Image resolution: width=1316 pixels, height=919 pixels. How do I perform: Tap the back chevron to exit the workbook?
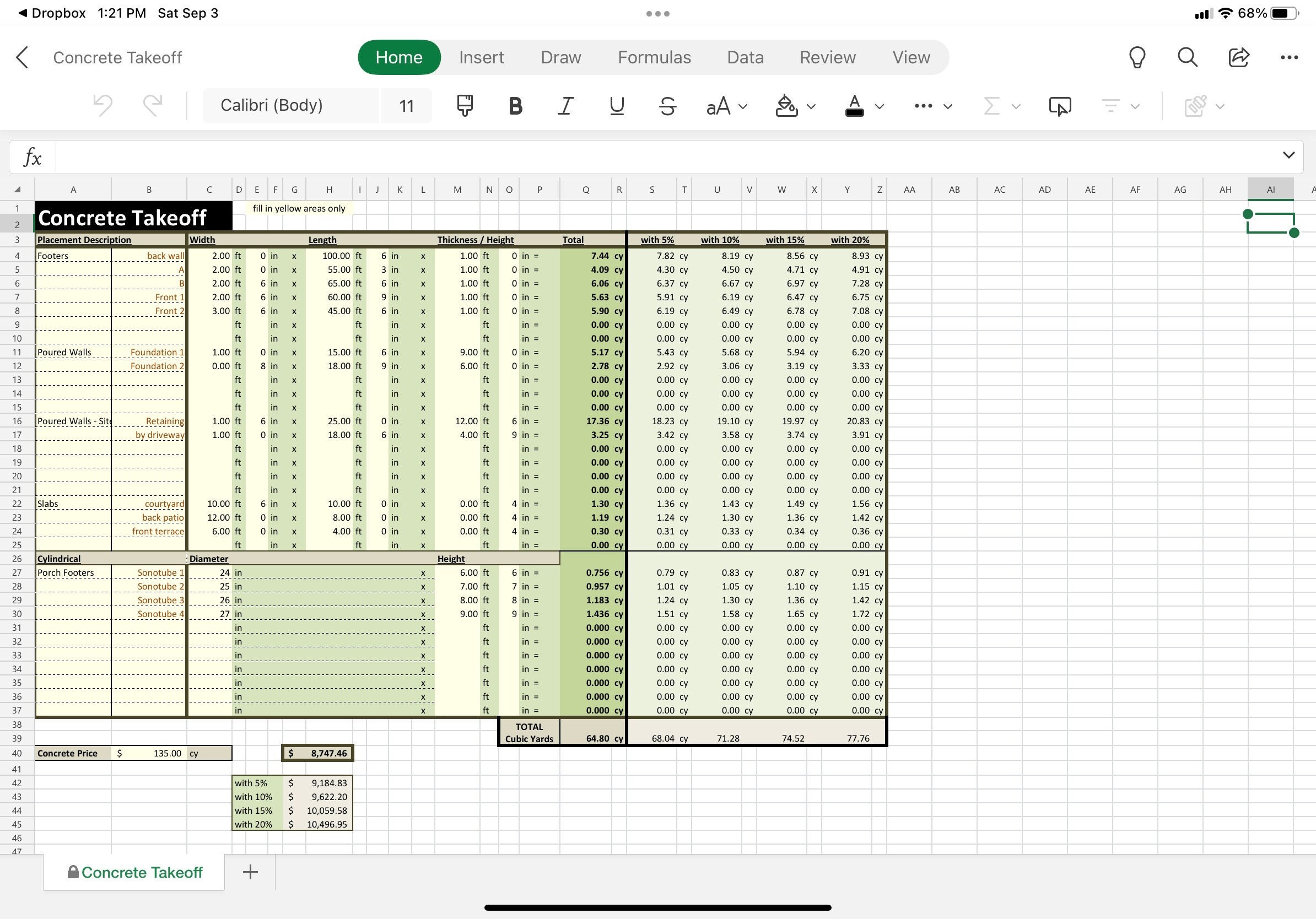pyautogui.click(x=22, y=57)
